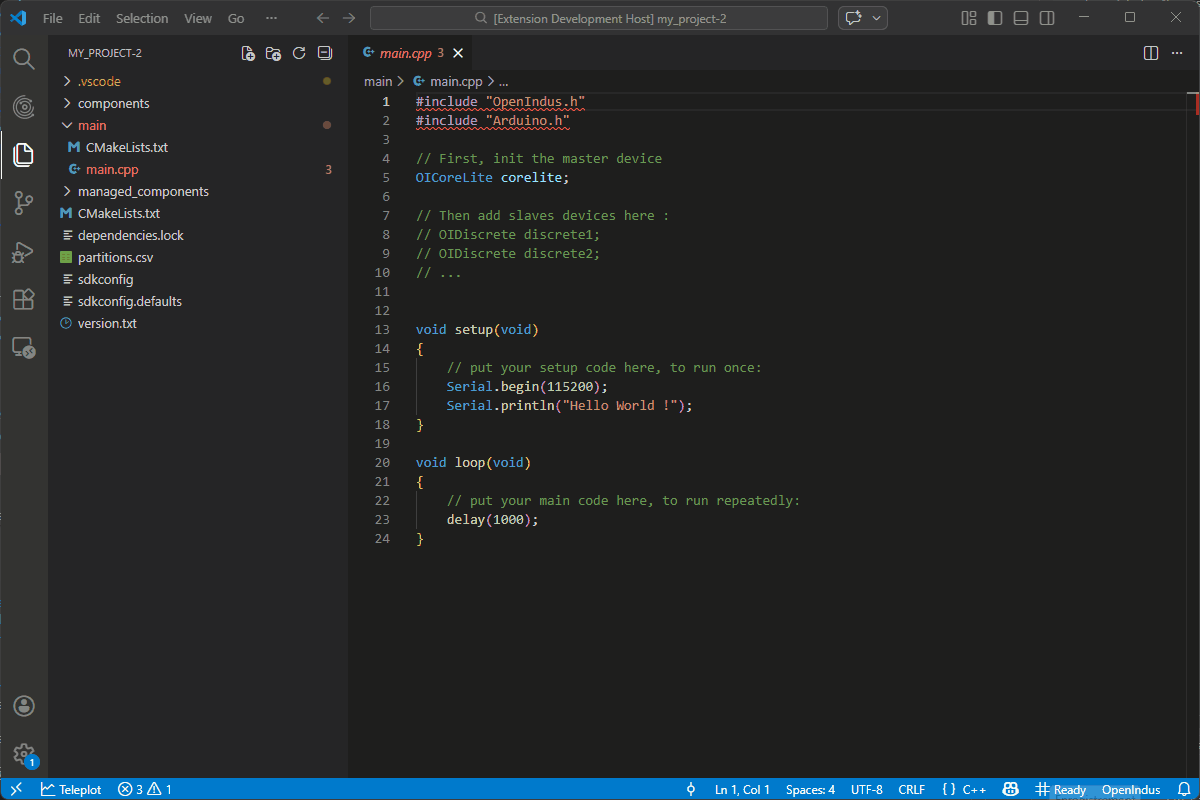Click the command center search box
Screen dimensions: 1200x800
pos(598,18)
